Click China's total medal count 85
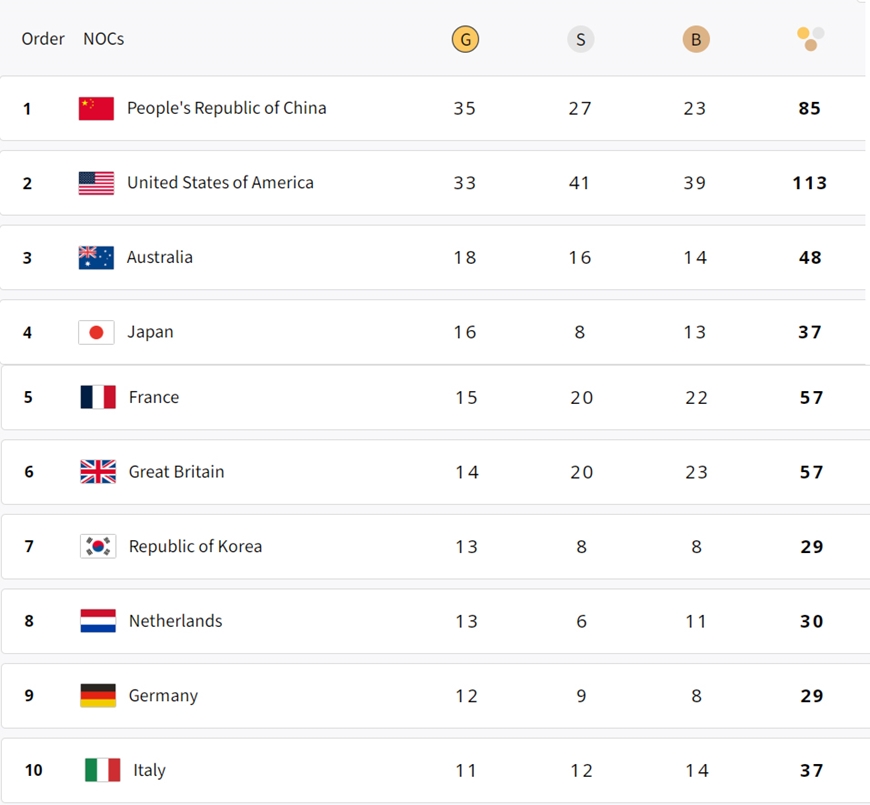The width and height of the screenshot is (870, 805). (x=810, y=108)
